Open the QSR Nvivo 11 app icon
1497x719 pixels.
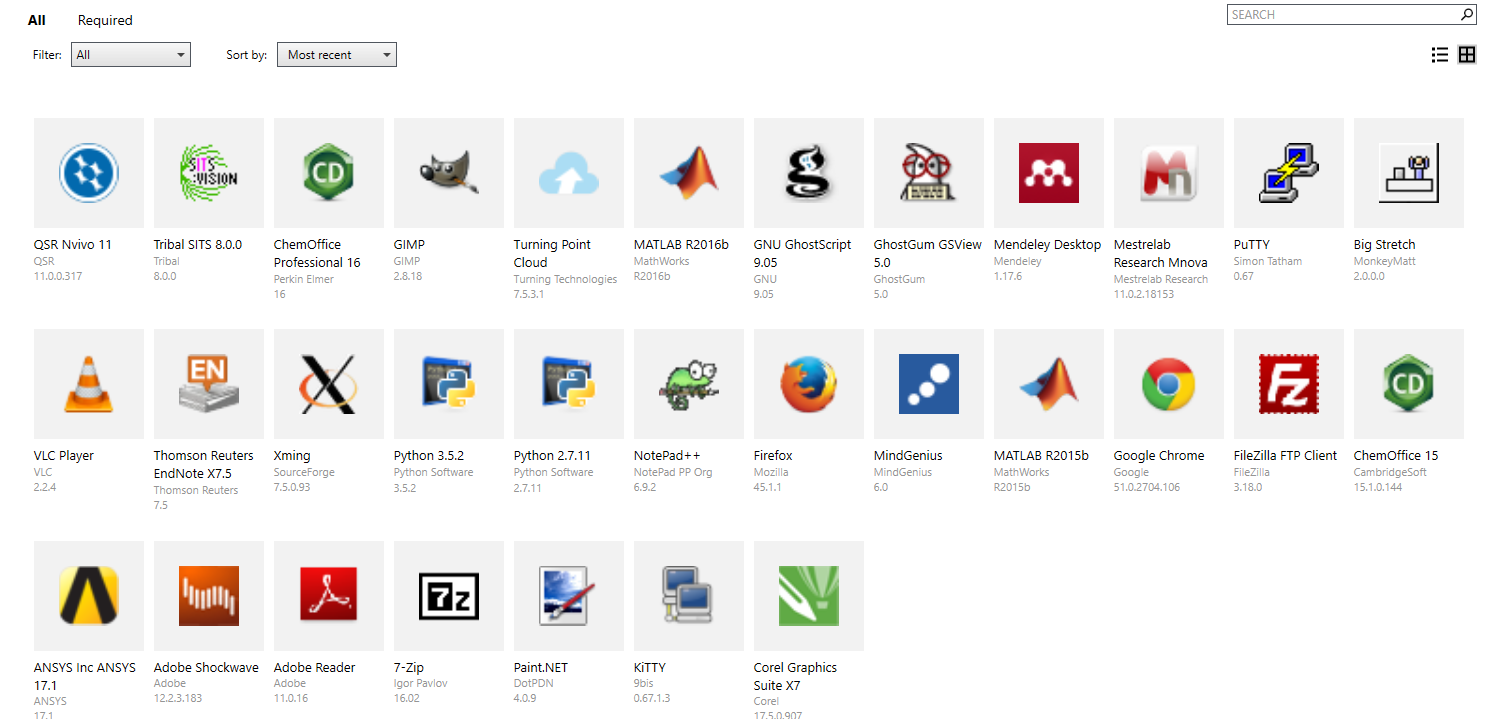point(89,173)
